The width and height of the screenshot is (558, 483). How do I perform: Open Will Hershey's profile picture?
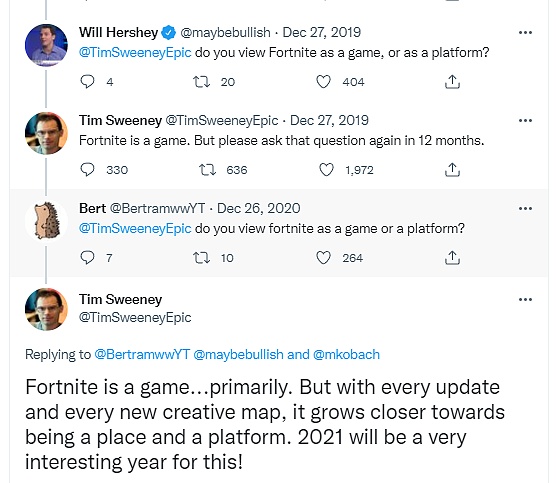click(46, 45)
